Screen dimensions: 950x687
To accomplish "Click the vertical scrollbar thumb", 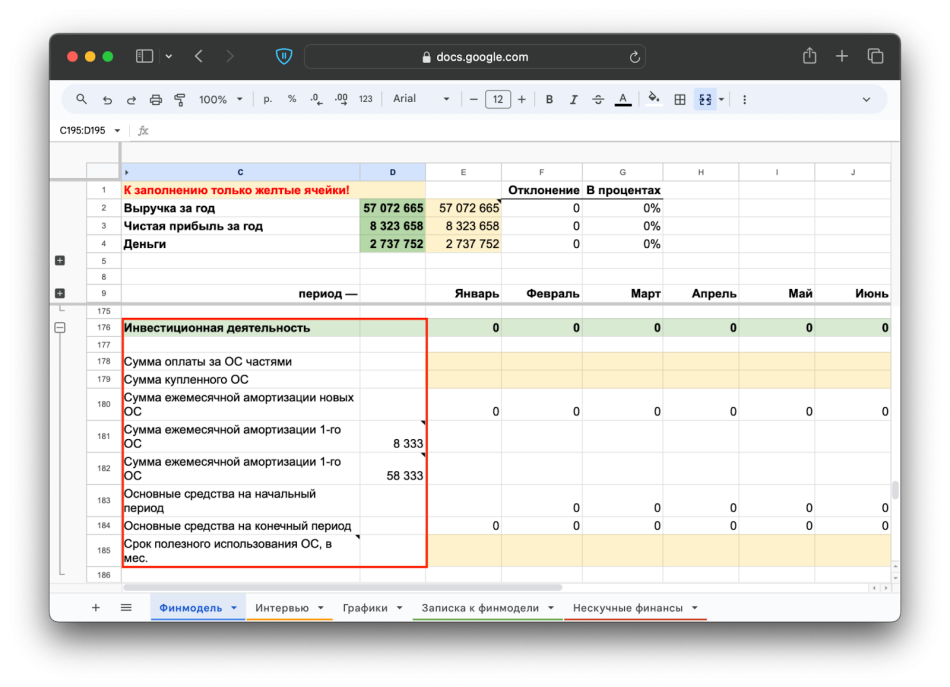I will pyautogui.click(x=895, y=490).
